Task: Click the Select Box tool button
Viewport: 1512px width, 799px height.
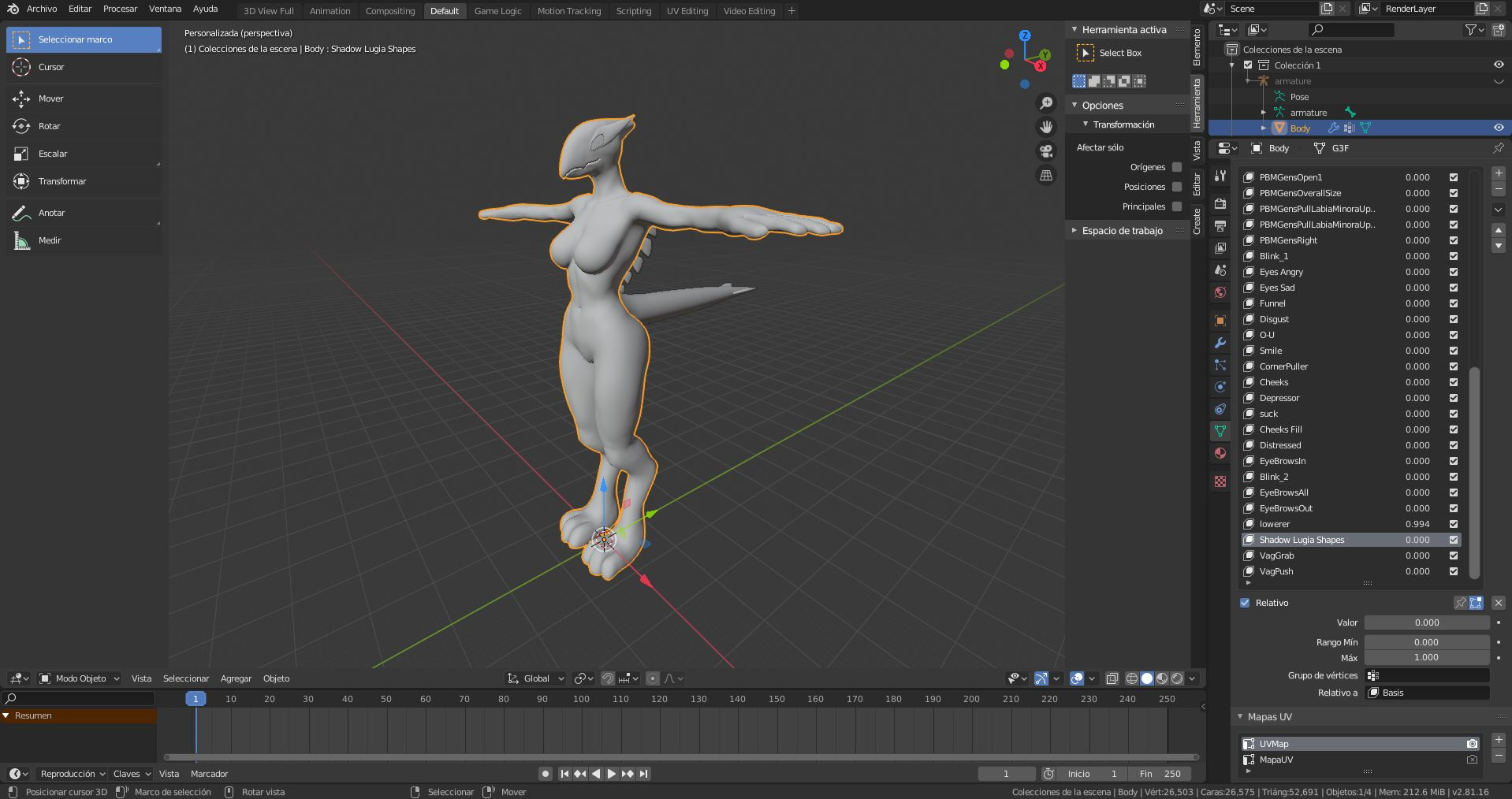Action: pyautogui.click(x=1086, y=53)
